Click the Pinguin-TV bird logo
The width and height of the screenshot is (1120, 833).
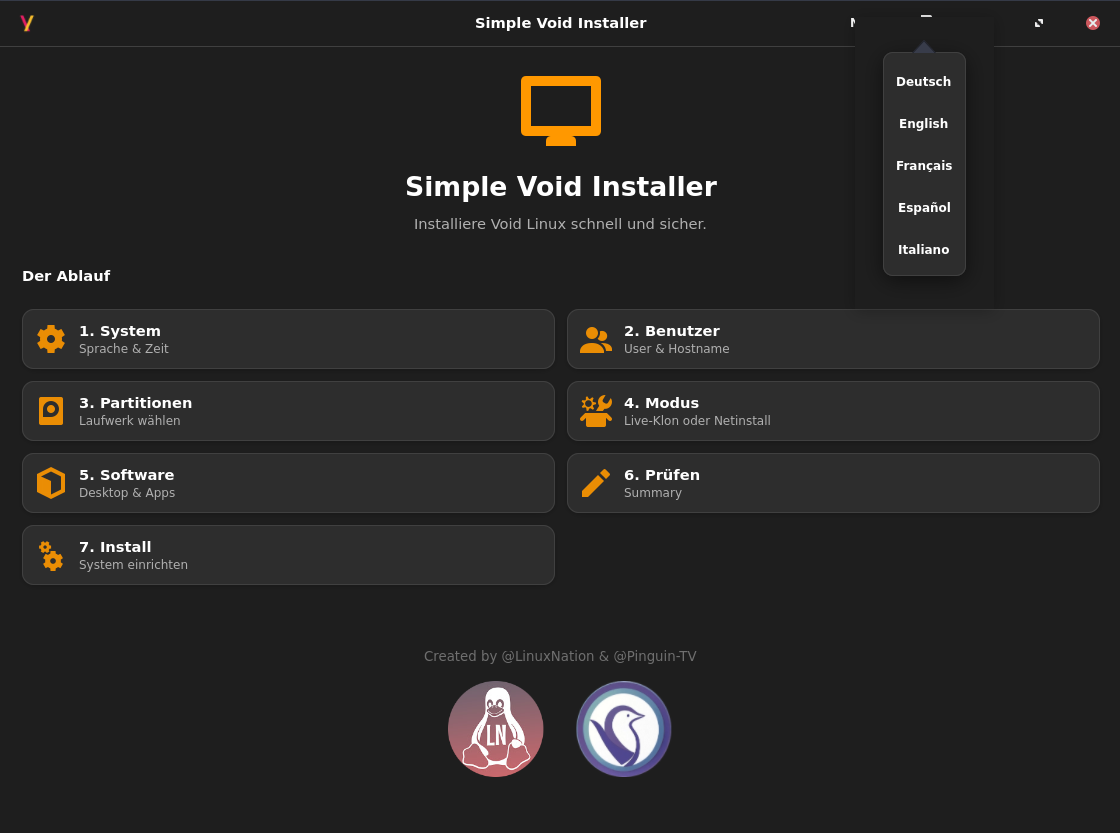tap(623, 728)
